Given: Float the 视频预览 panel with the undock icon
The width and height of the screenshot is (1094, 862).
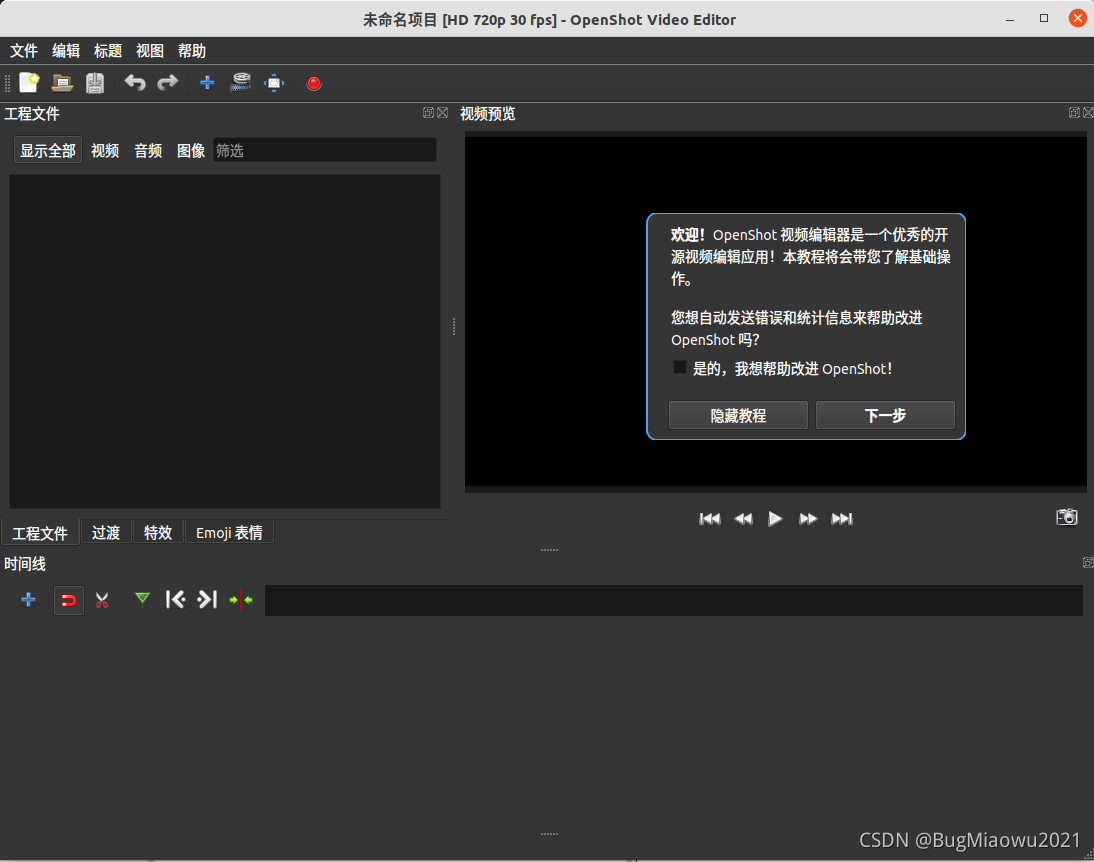Looking at the screenshot, I should click(1074, 113).
